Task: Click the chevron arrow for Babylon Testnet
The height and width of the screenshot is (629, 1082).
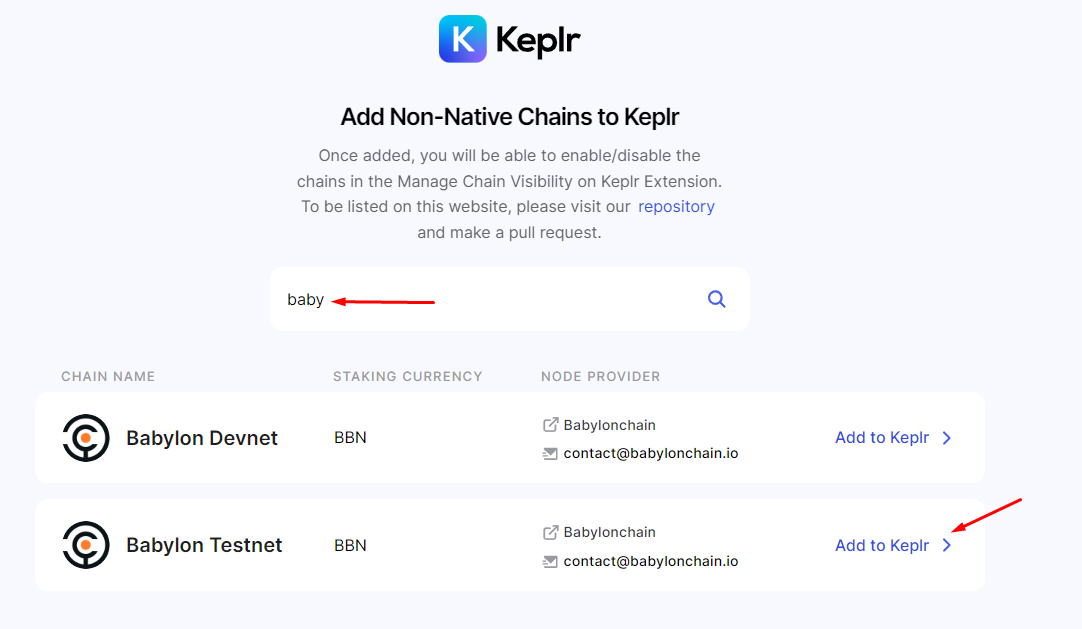Action: [947, 545]
